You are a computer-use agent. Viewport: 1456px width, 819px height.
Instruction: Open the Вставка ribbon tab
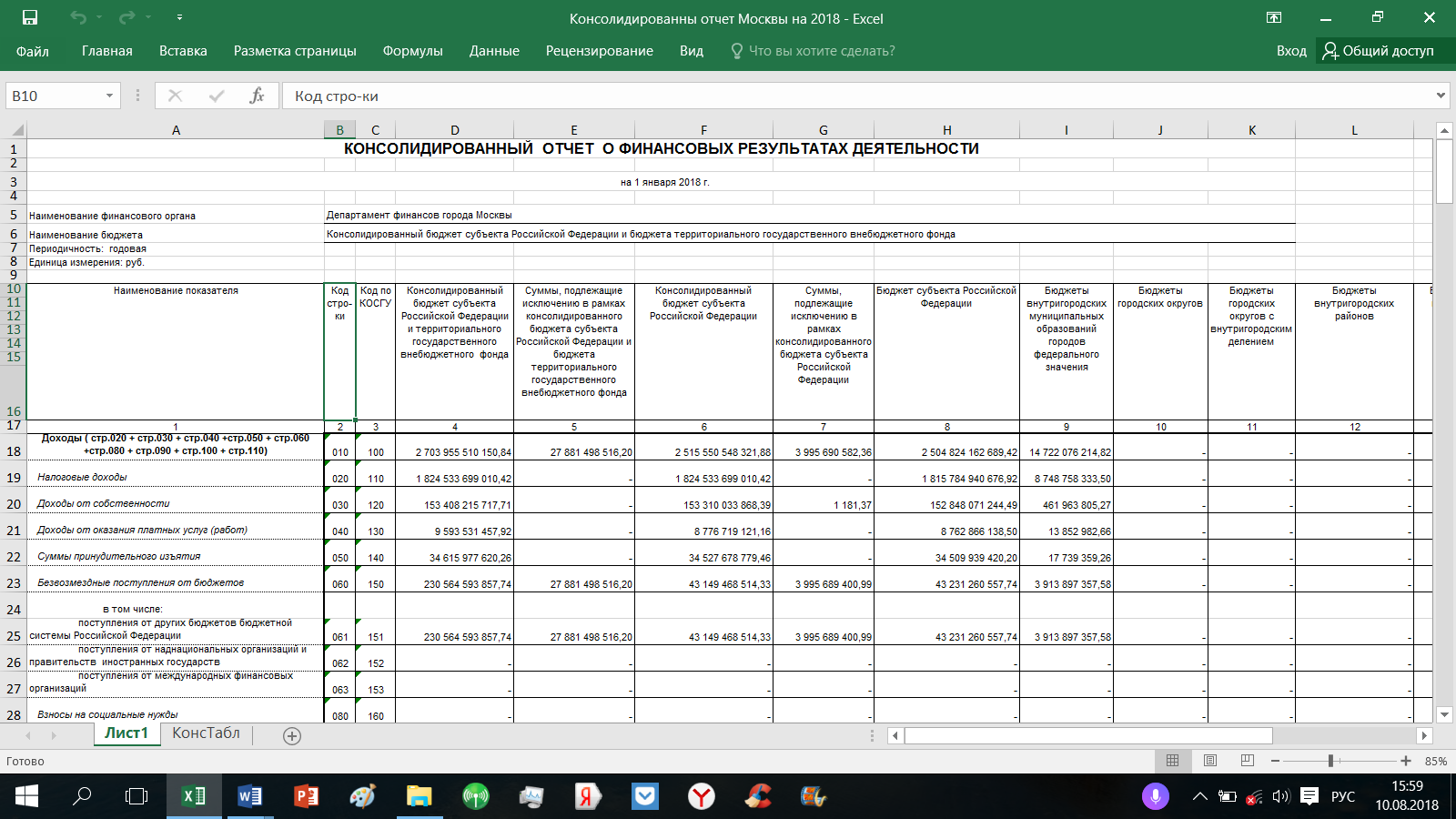click(x=183, y=51)
